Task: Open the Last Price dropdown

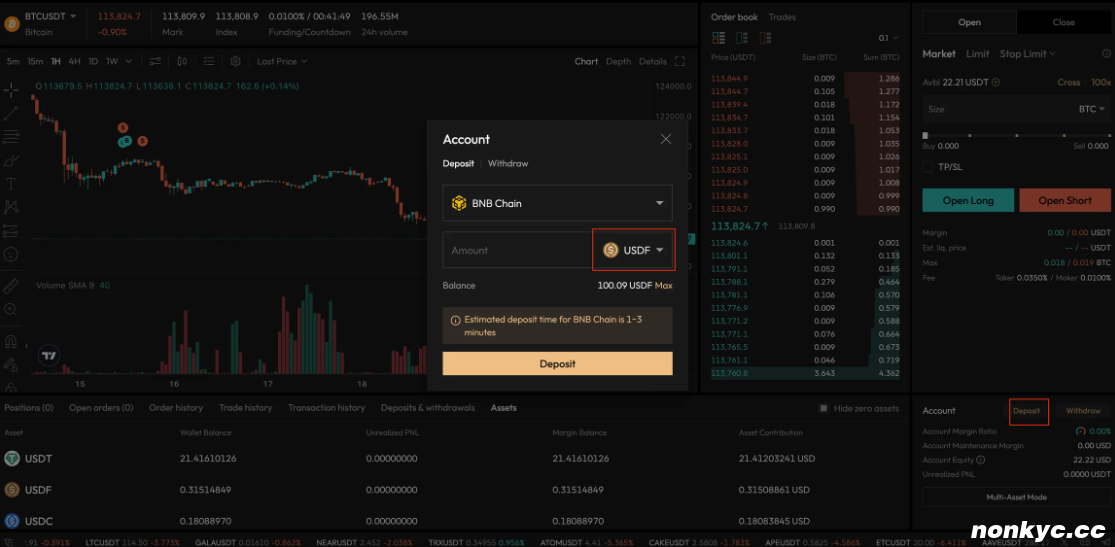Action: point(282,61)
